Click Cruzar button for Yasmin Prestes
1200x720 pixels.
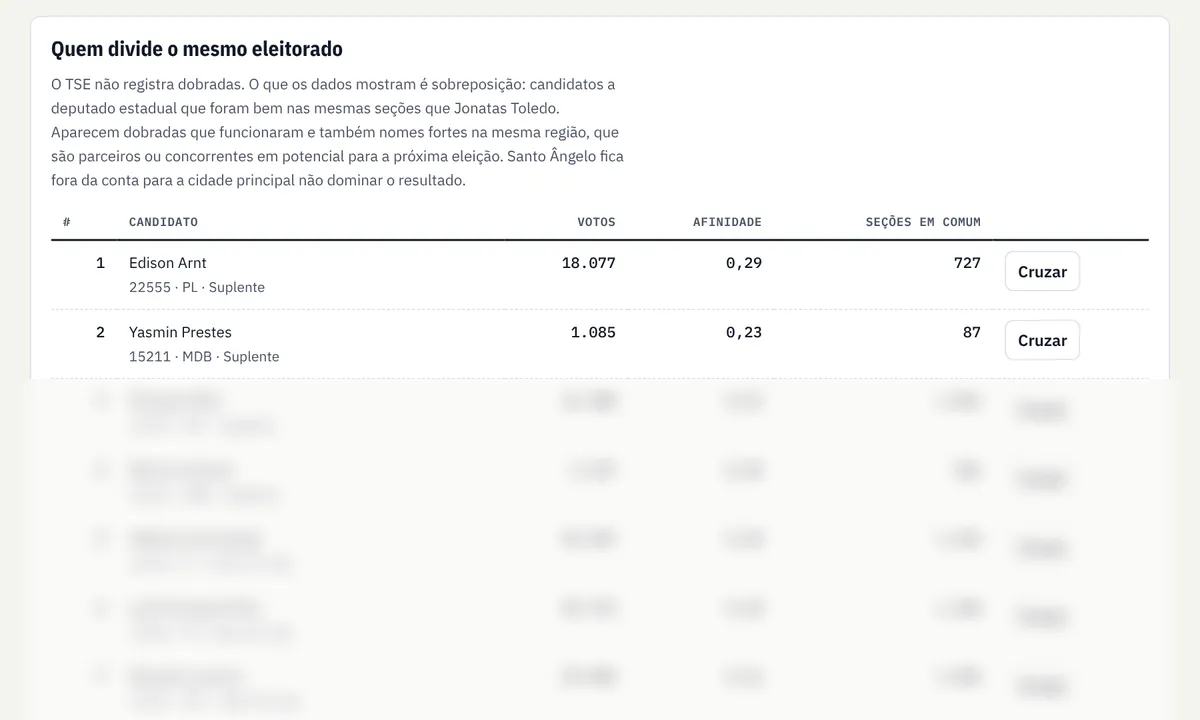click(1042, 340)
